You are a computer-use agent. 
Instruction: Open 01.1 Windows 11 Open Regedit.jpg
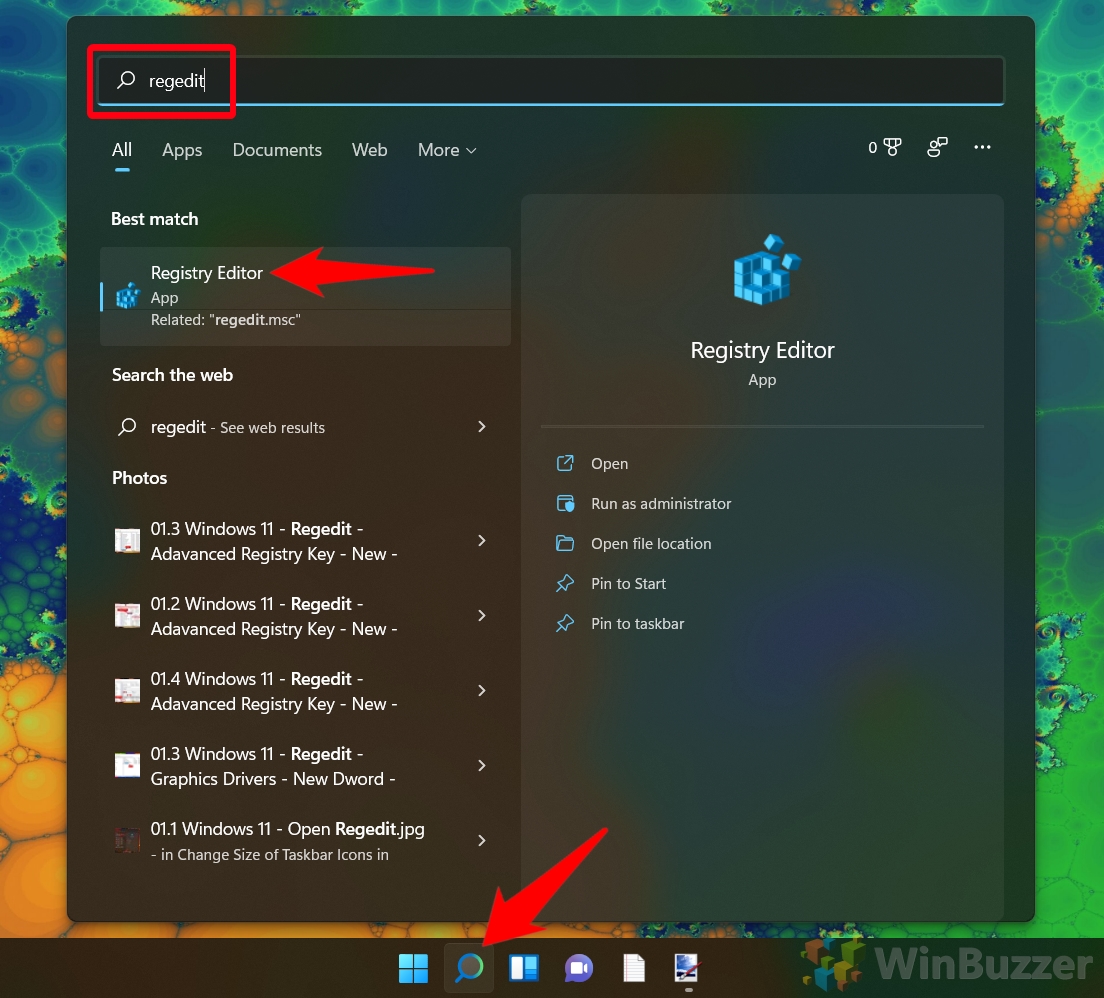[x=306, y=841]
